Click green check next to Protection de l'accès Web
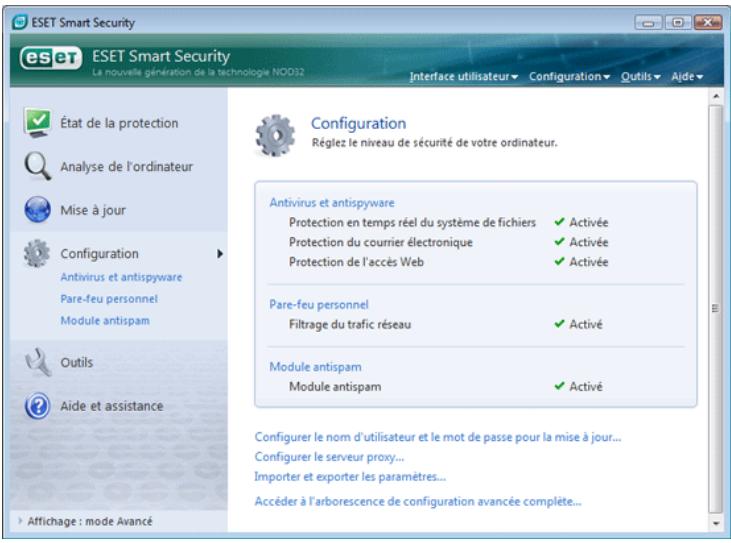 pos(559,261)
